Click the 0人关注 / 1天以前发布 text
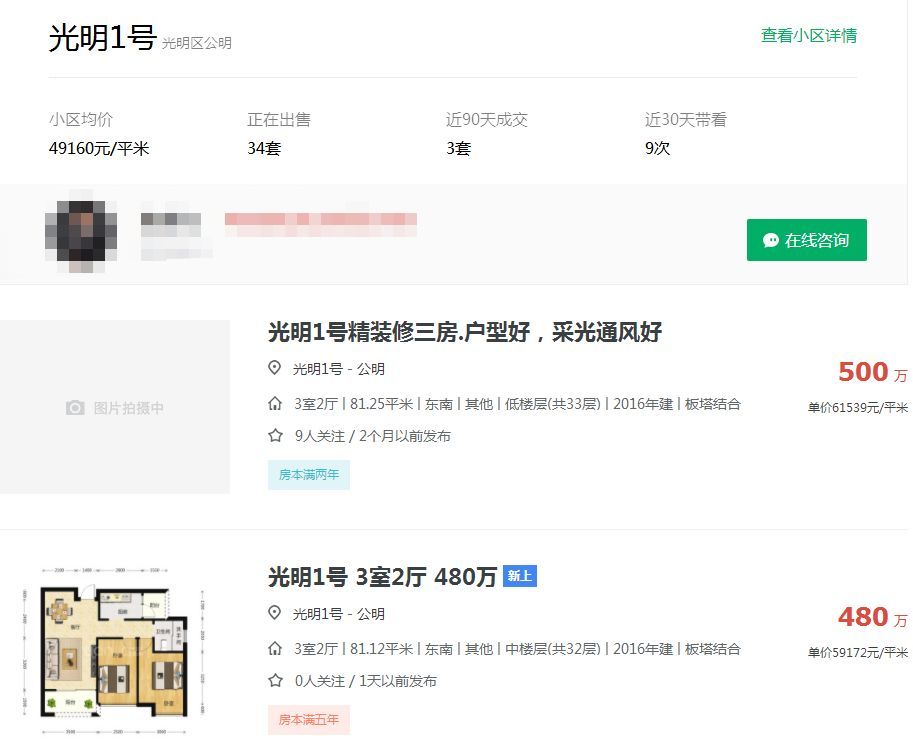 click(366, 681)
